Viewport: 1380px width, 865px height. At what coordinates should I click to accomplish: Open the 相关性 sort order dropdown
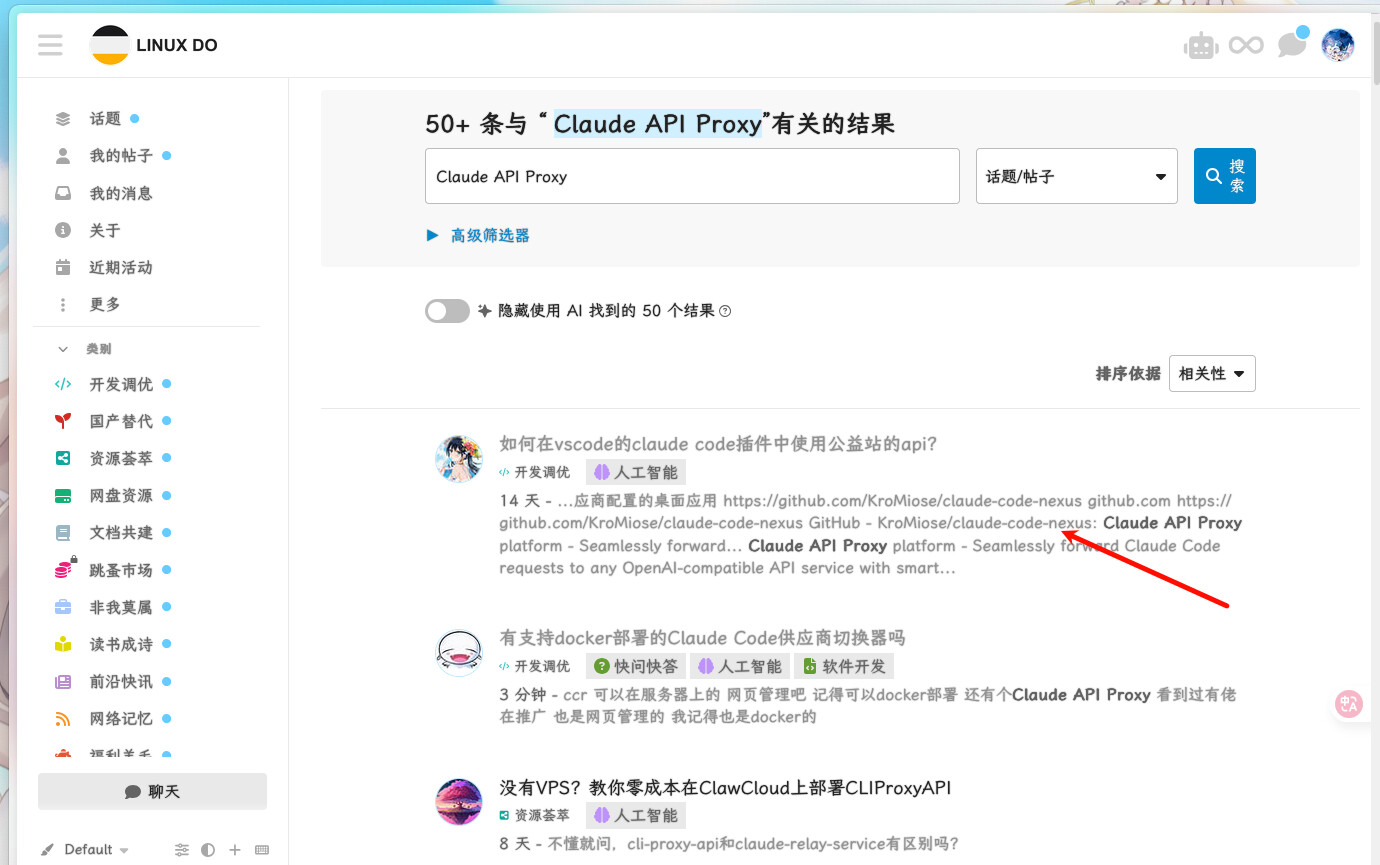[1212, 374]
